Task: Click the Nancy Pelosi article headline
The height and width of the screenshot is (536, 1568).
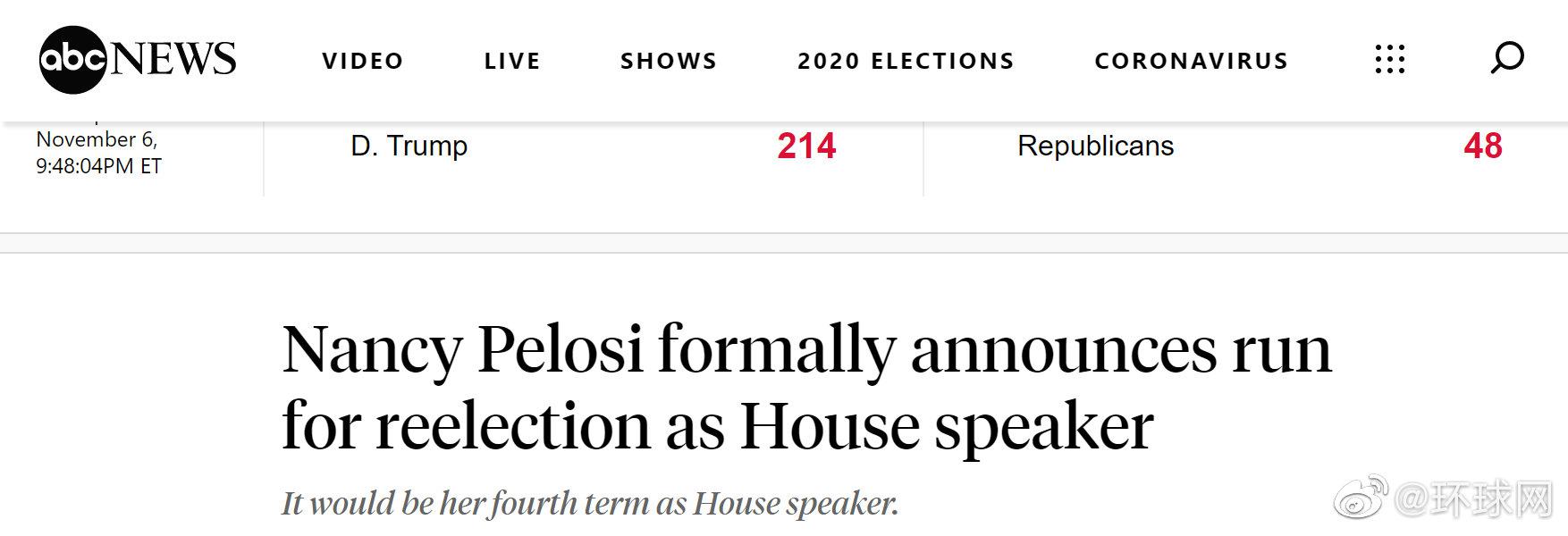Action: click(806, 386)
